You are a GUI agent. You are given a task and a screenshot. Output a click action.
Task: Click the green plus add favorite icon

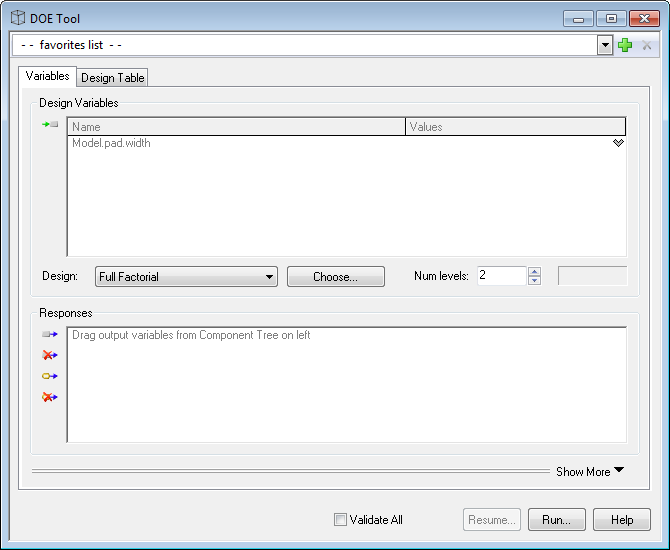click(626, 45)
